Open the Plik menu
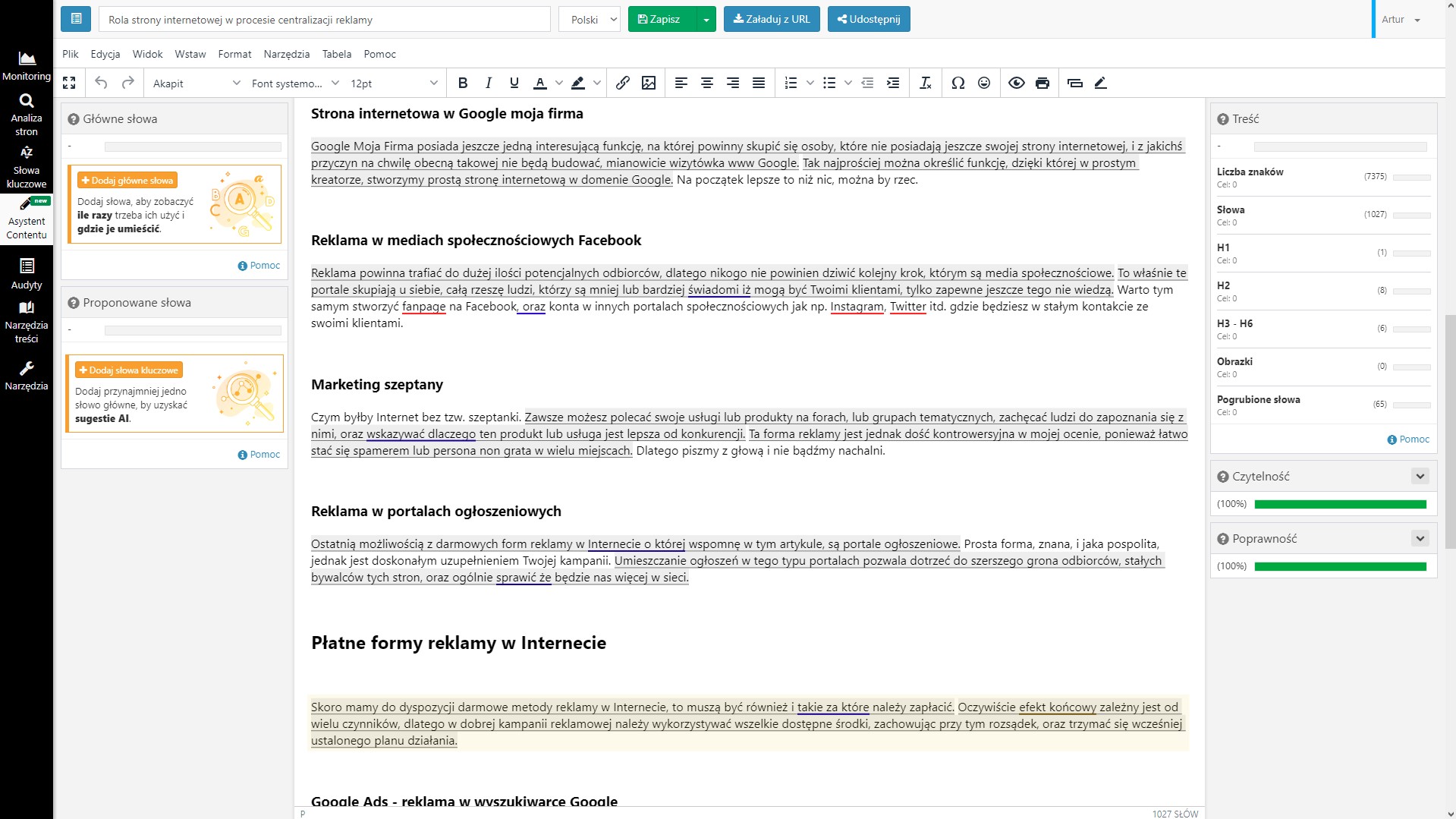 pyautogui.click(x=71, y=54)
